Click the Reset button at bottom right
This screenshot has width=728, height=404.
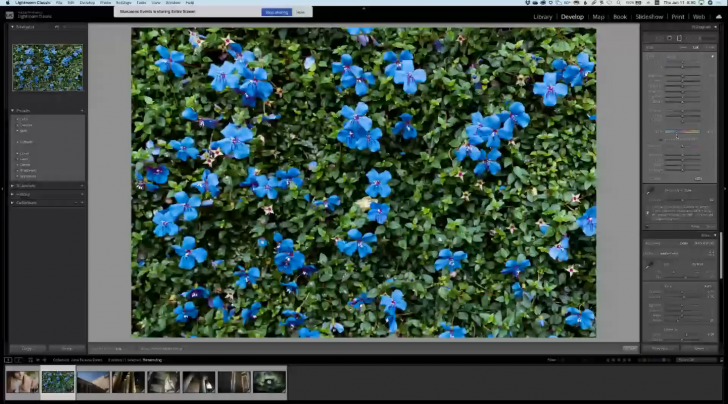699,348
